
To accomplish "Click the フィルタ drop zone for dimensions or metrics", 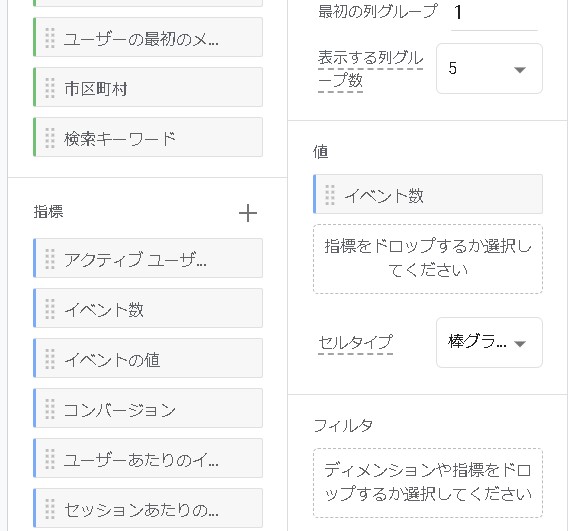I will coord(428,483).
